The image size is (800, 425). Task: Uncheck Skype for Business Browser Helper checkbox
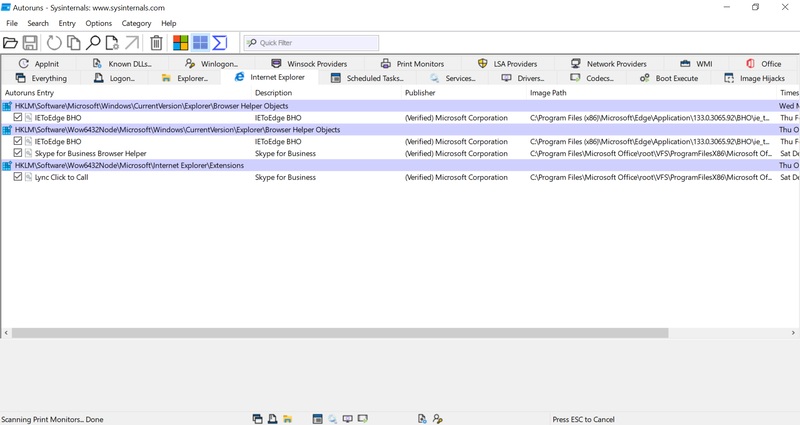18,153
